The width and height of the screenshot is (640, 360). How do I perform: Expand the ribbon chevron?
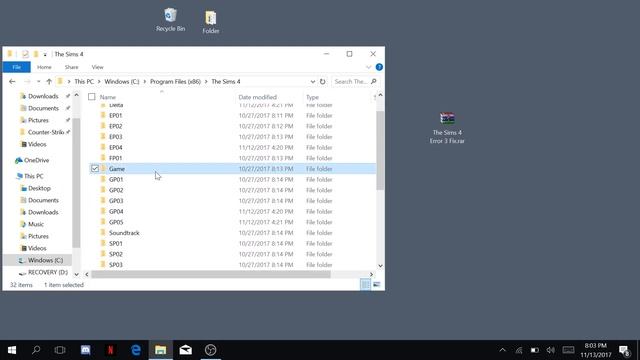[x=369, y=67]
